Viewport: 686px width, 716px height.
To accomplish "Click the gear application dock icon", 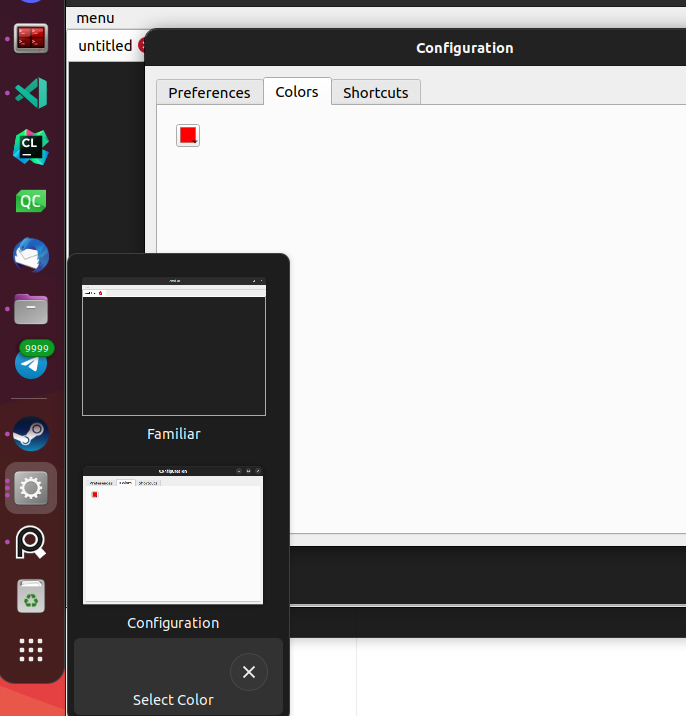I will tap(31, 488).
